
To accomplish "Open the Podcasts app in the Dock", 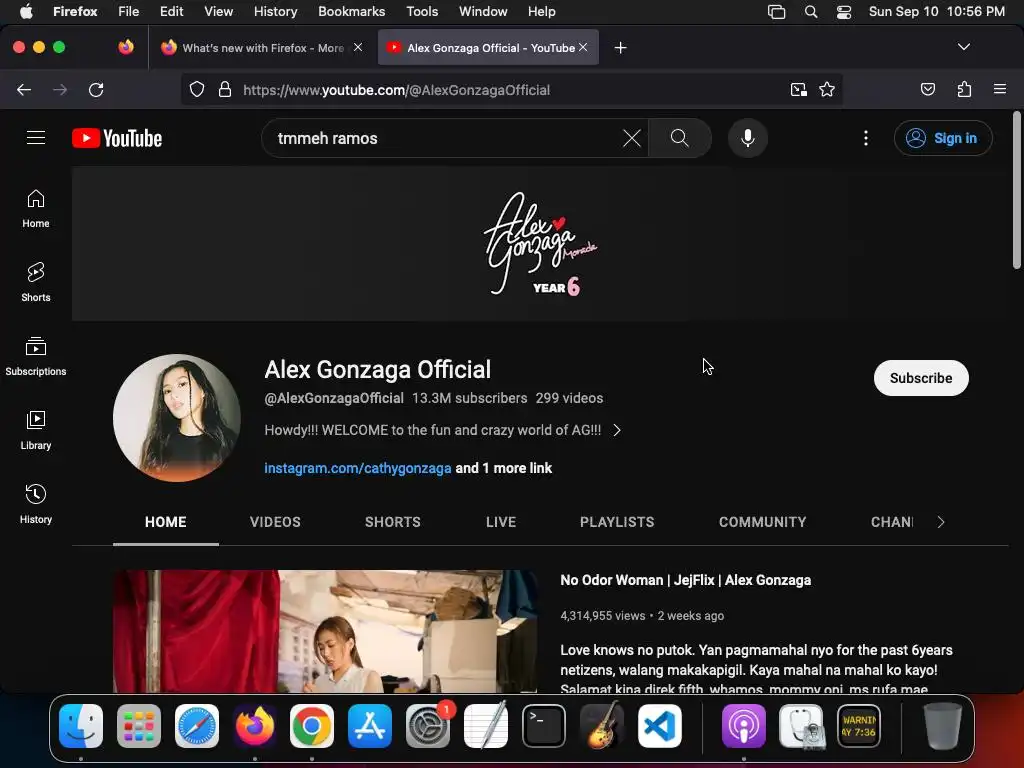I will click(x=743, y=726).
